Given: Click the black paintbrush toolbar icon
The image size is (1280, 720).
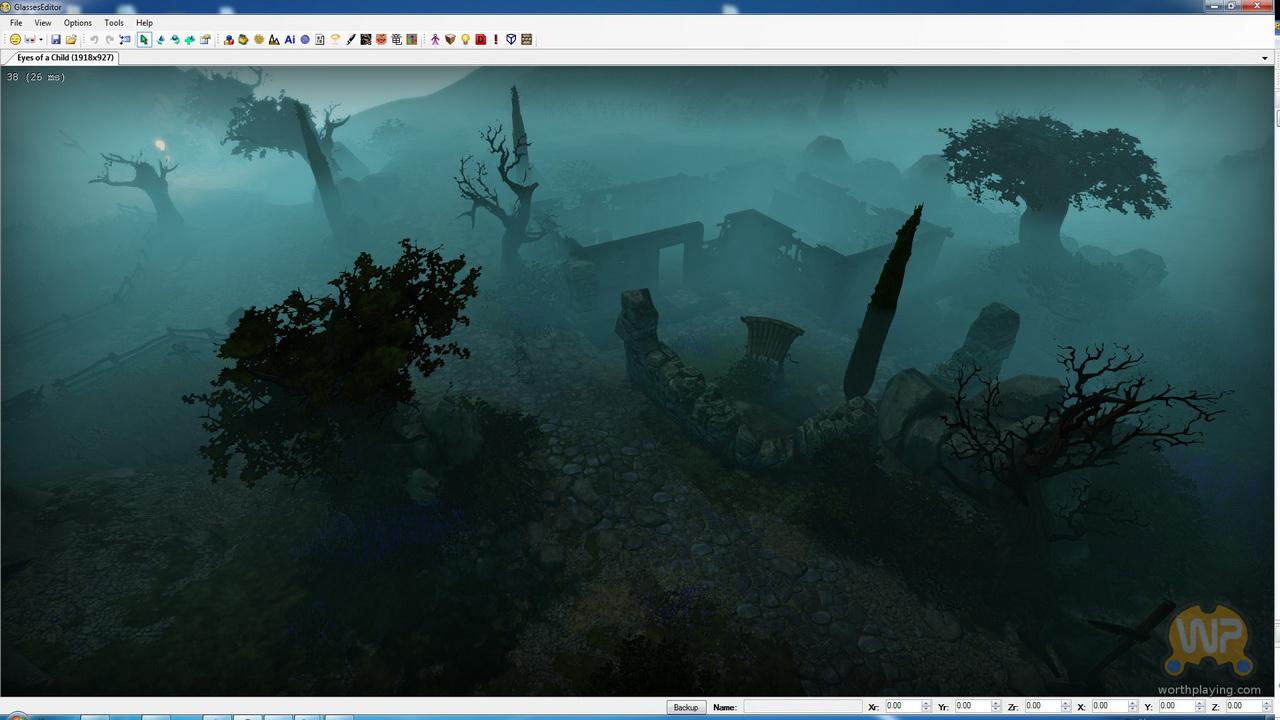Looking at the screenshot, I should point(351,40).
